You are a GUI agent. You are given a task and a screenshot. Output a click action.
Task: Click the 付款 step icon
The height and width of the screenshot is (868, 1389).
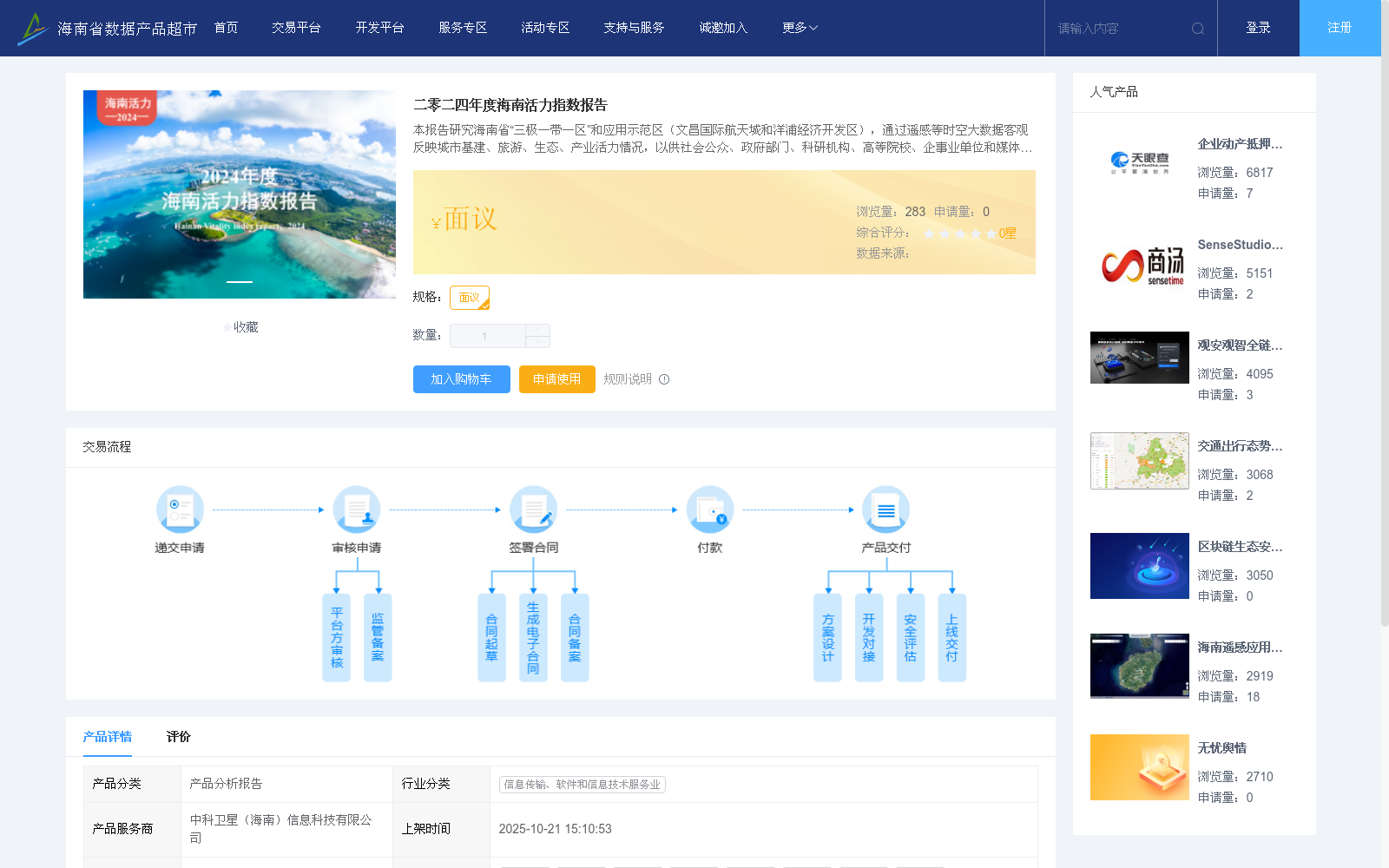click(710, 510)
